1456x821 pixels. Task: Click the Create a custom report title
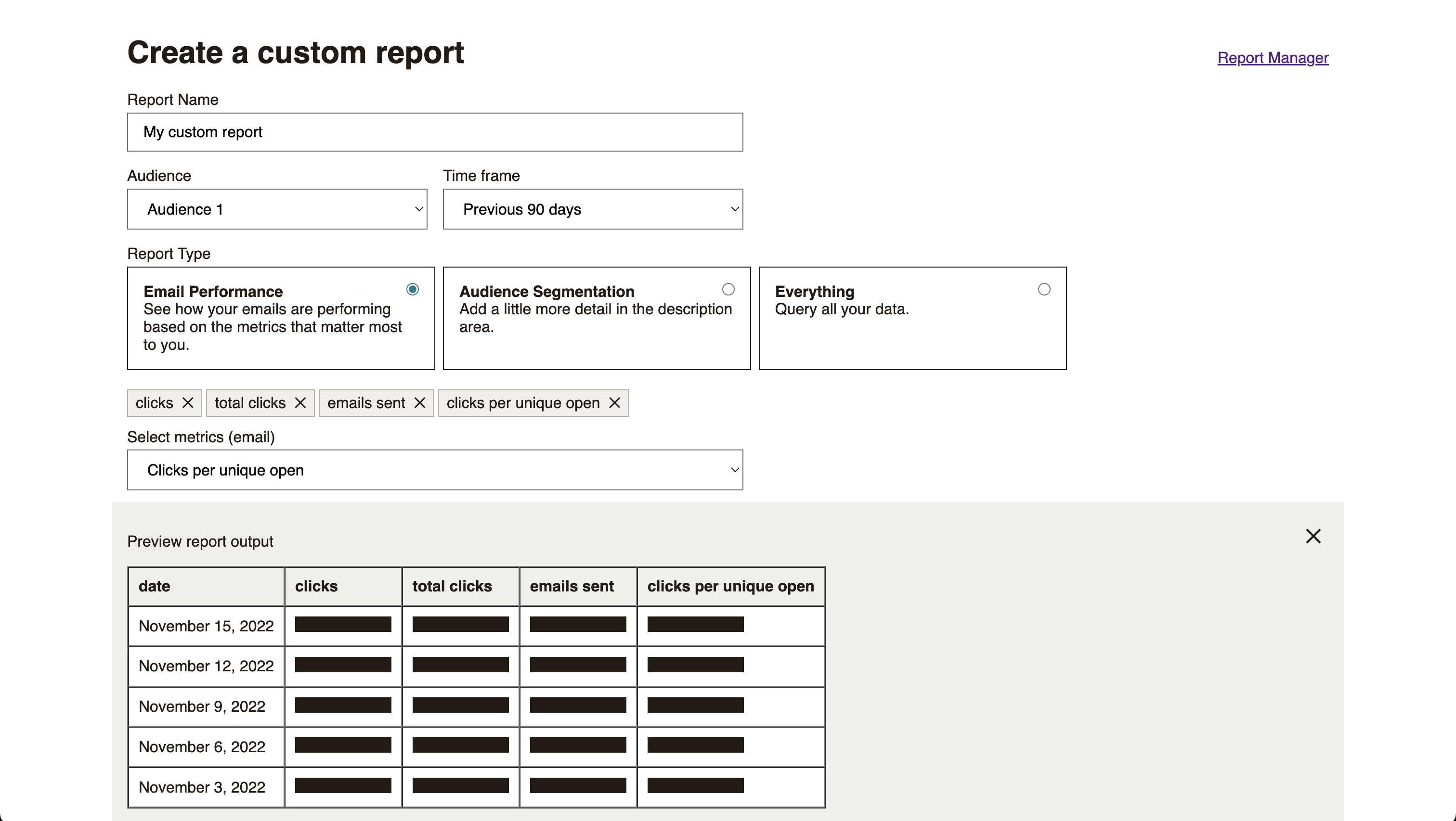(295, 52)
